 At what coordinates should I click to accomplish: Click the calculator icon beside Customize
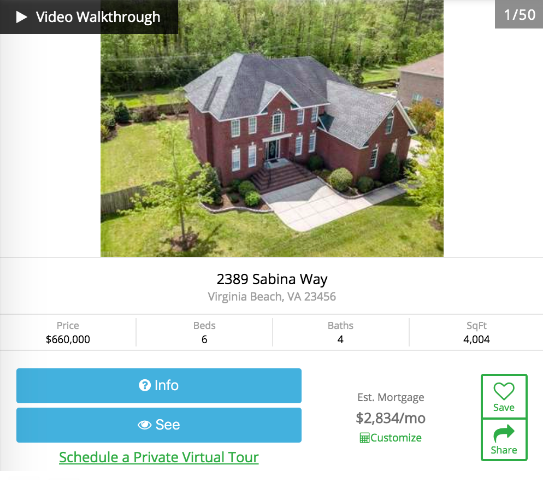coord(364,438)
